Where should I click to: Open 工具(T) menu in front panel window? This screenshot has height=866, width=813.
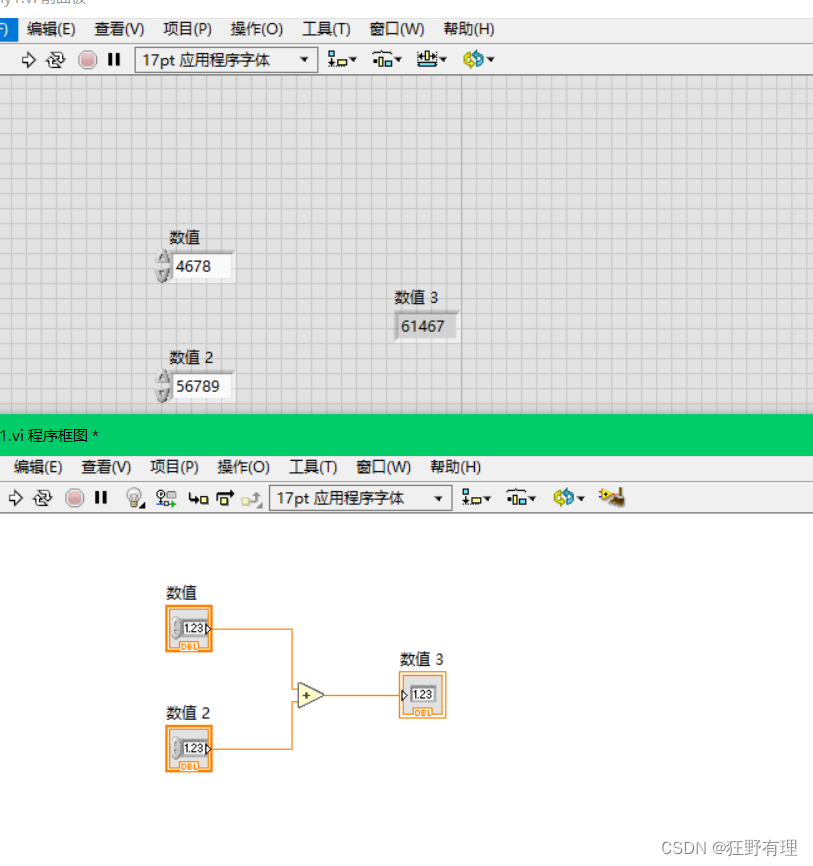point(326,29)
